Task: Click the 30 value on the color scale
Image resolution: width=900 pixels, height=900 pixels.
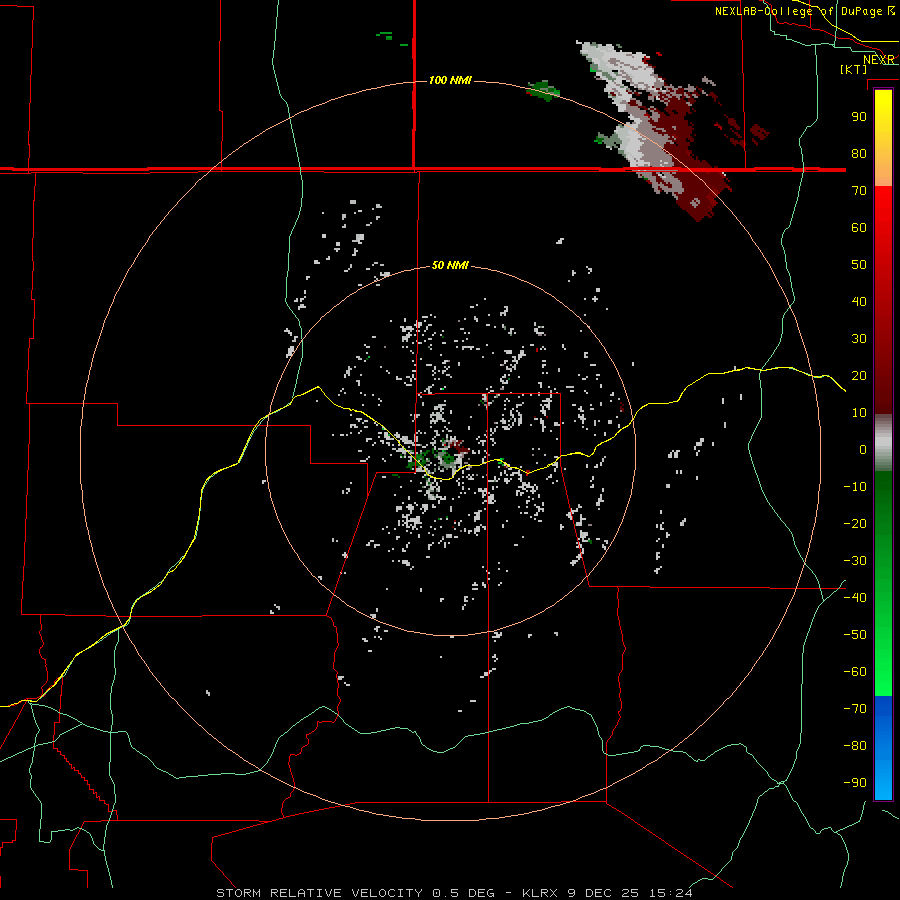Action: (859, 339)
